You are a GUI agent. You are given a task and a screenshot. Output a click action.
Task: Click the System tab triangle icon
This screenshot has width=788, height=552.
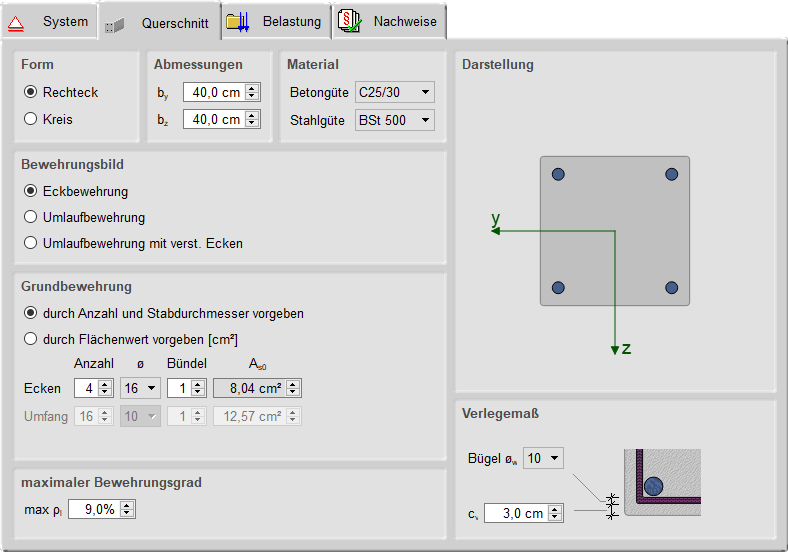pyautogui.click(x=17, y=22)
